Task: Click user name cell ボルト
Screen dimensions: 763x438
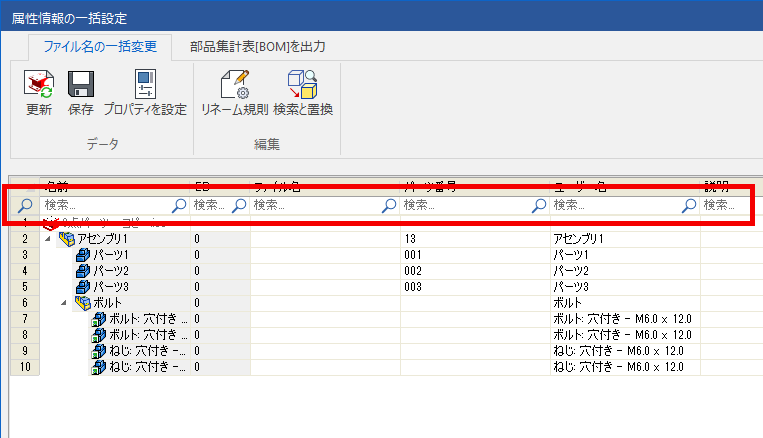Action: click(x=625, y=303)
